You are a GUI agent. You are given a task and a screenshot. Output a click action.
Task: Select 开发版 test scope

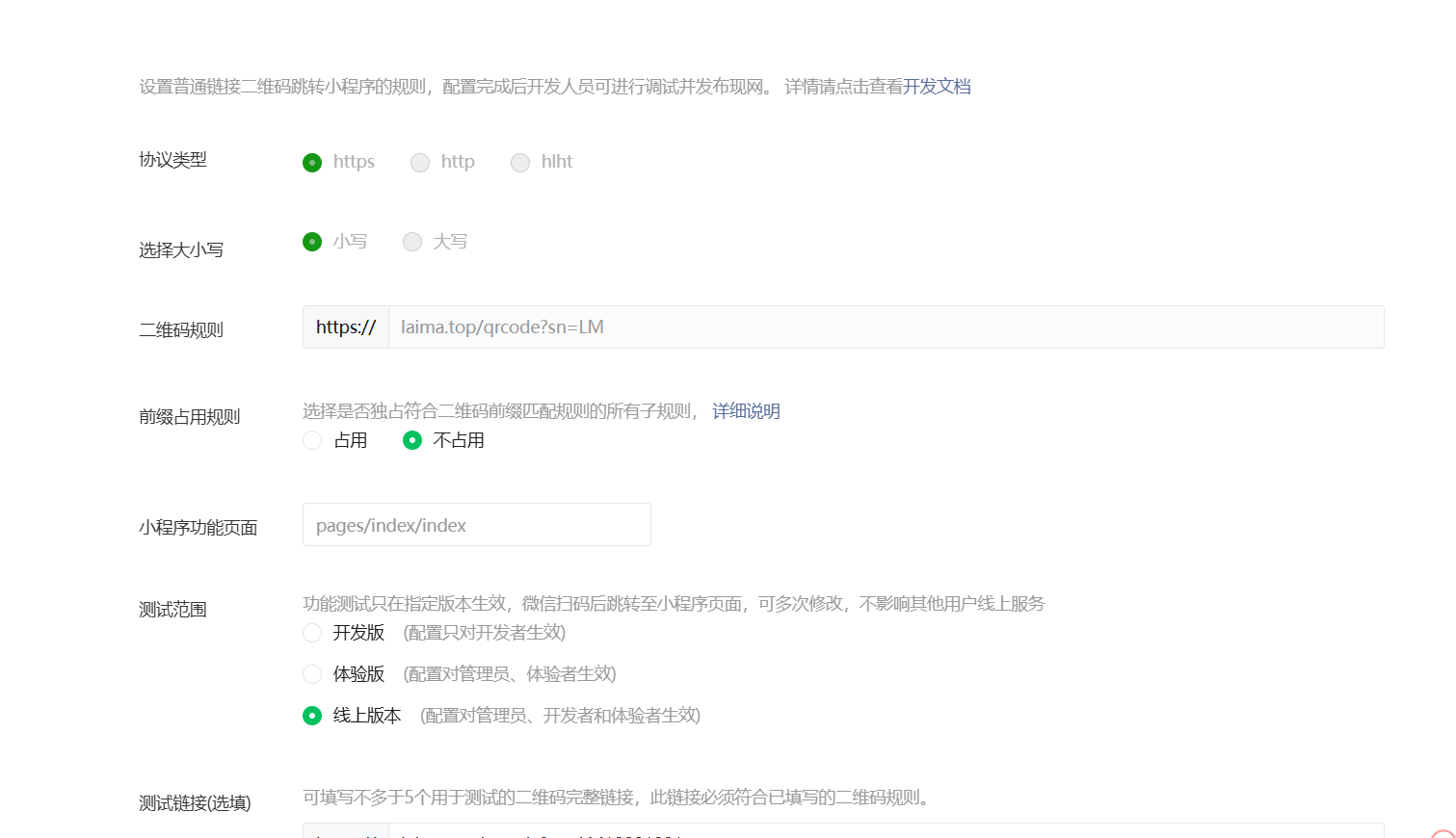pos(312,633)
